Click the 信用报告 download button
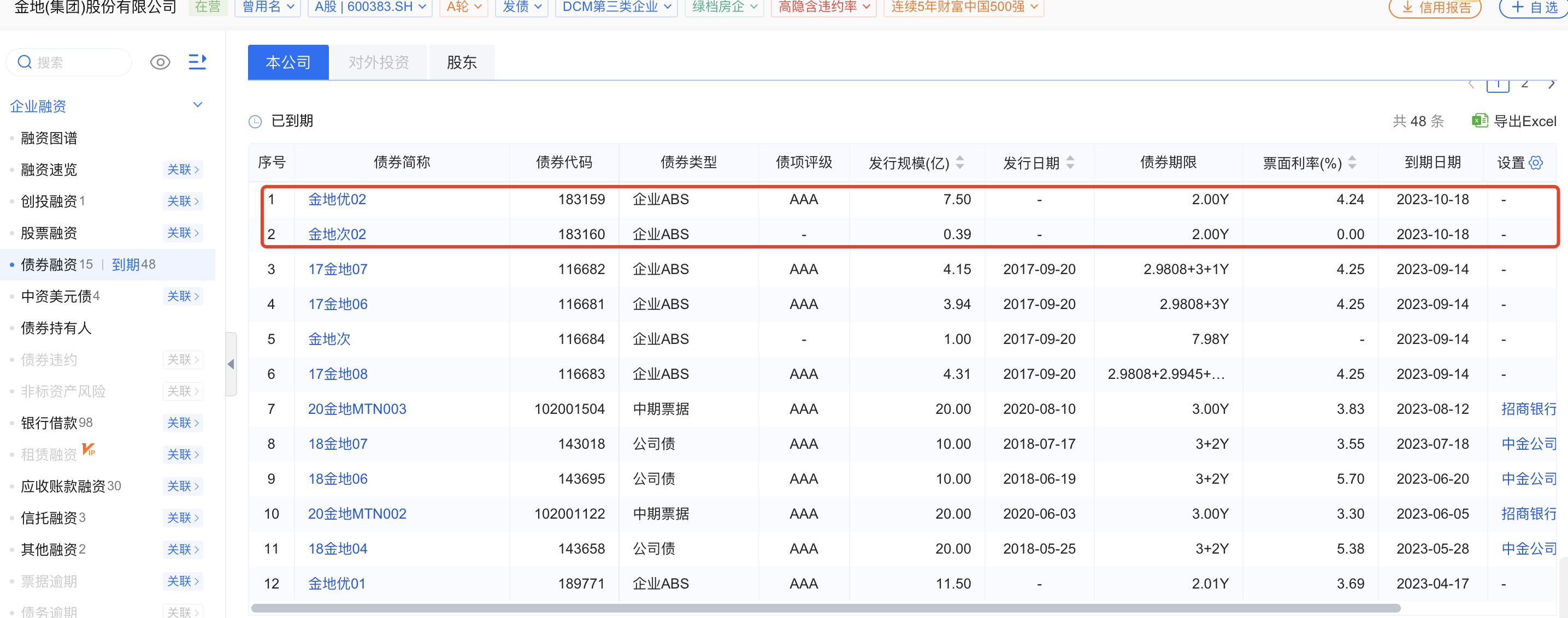Screen dimensions: 1568x618 click(1435, 7)
